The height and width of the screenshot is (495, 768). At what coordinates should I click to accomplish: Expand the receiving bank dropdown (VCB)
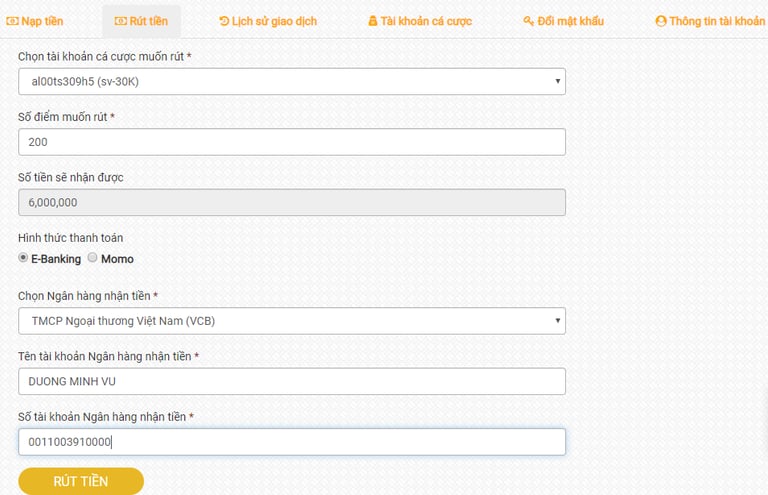click(291, 321)
